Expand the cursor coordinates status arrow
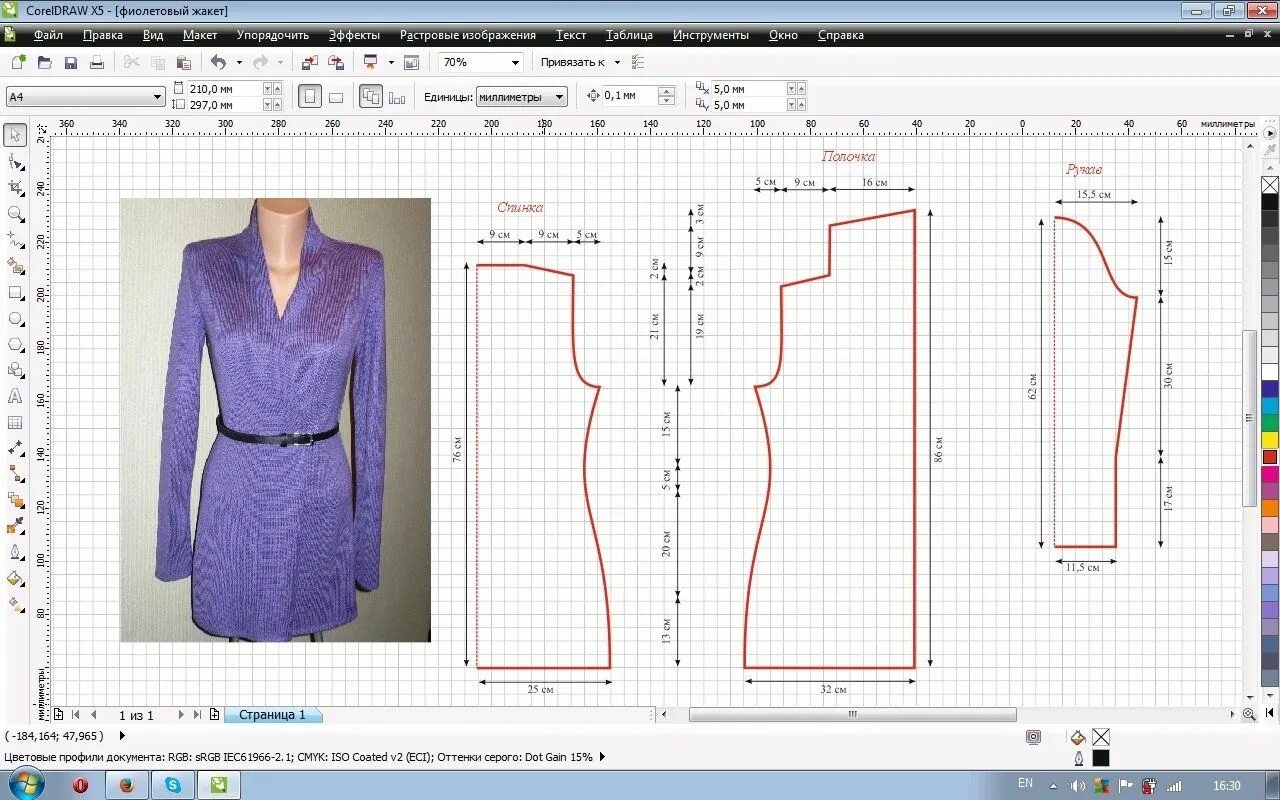Screen dimensions: 1280x800 tap(122, 736)
